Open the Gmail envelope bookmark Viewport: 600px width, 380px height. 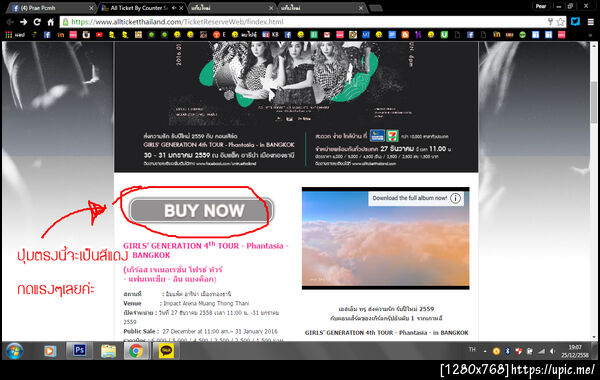point(327,35)
